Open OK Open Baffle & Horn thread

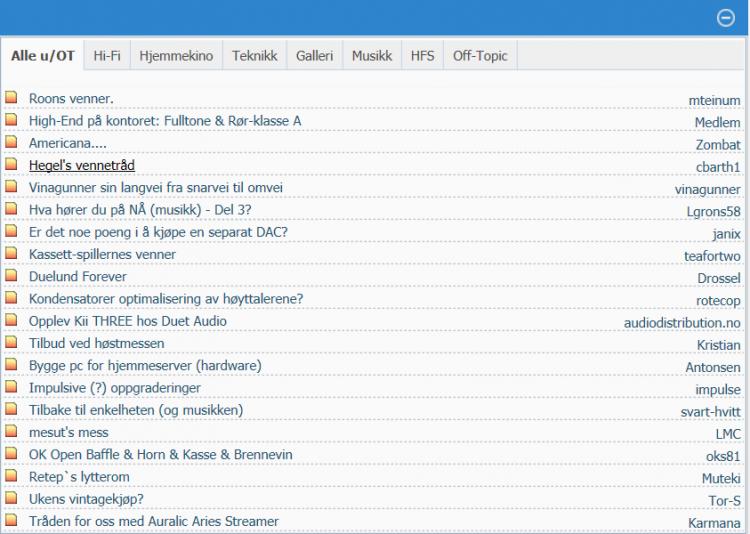tap(161, 455)
